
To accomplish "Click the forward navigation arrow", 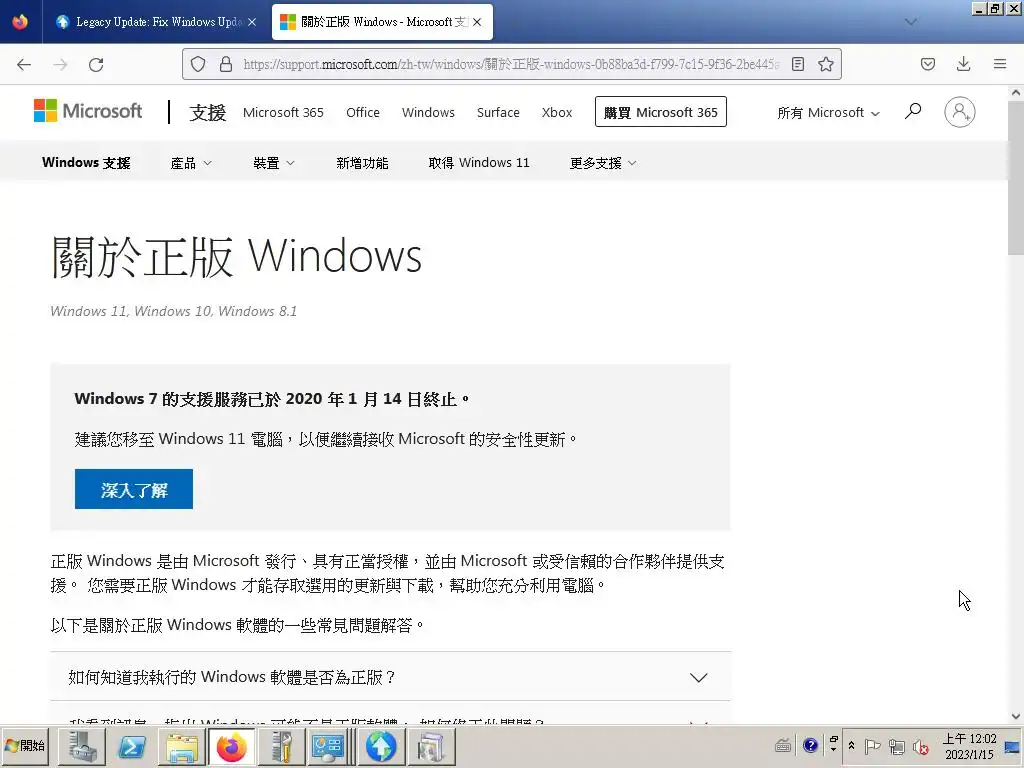I will (60, 65).
